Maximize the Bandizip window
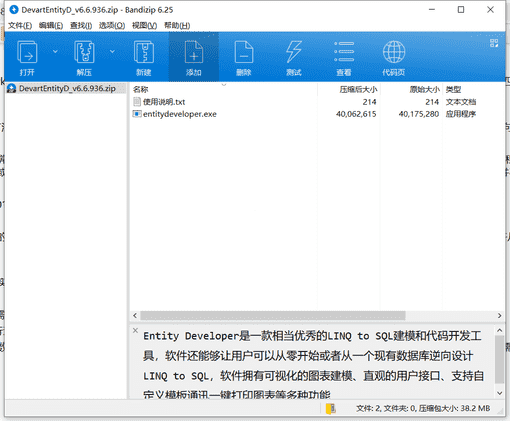This screenshot has height=421, width=510. 461,10
